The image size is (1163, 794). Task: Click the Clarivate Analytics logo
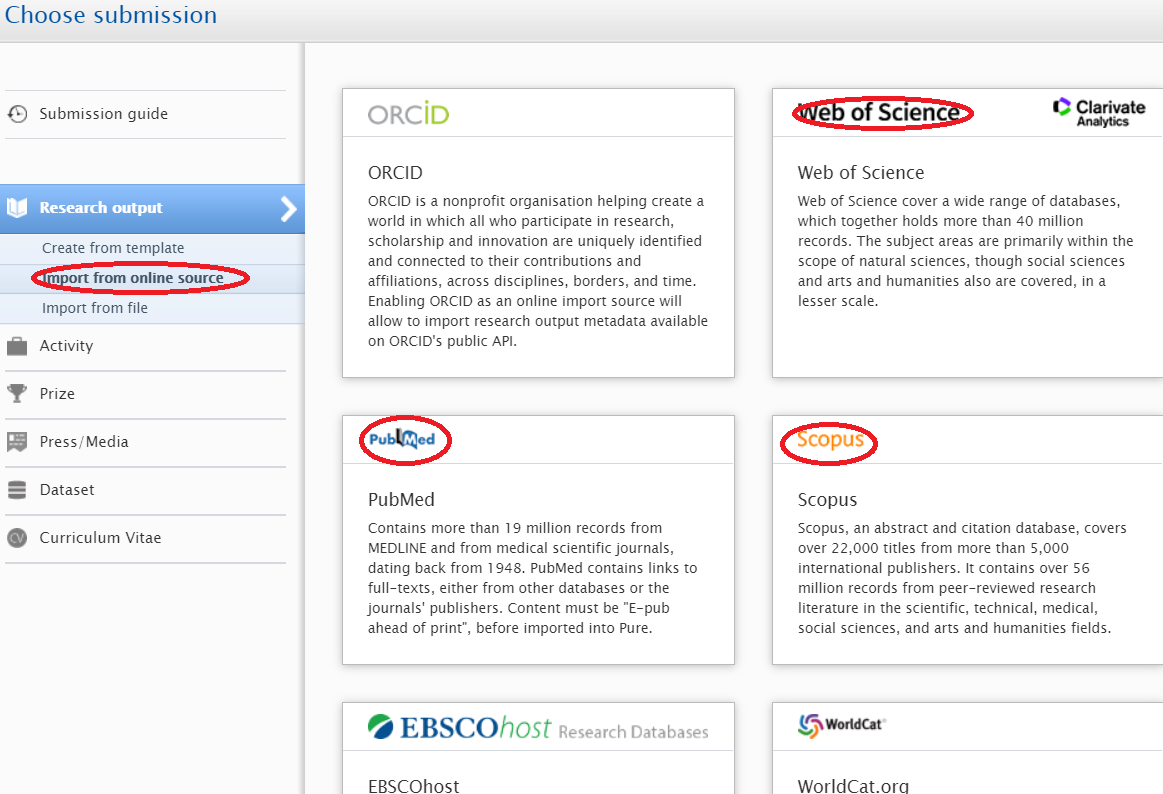1099,113
